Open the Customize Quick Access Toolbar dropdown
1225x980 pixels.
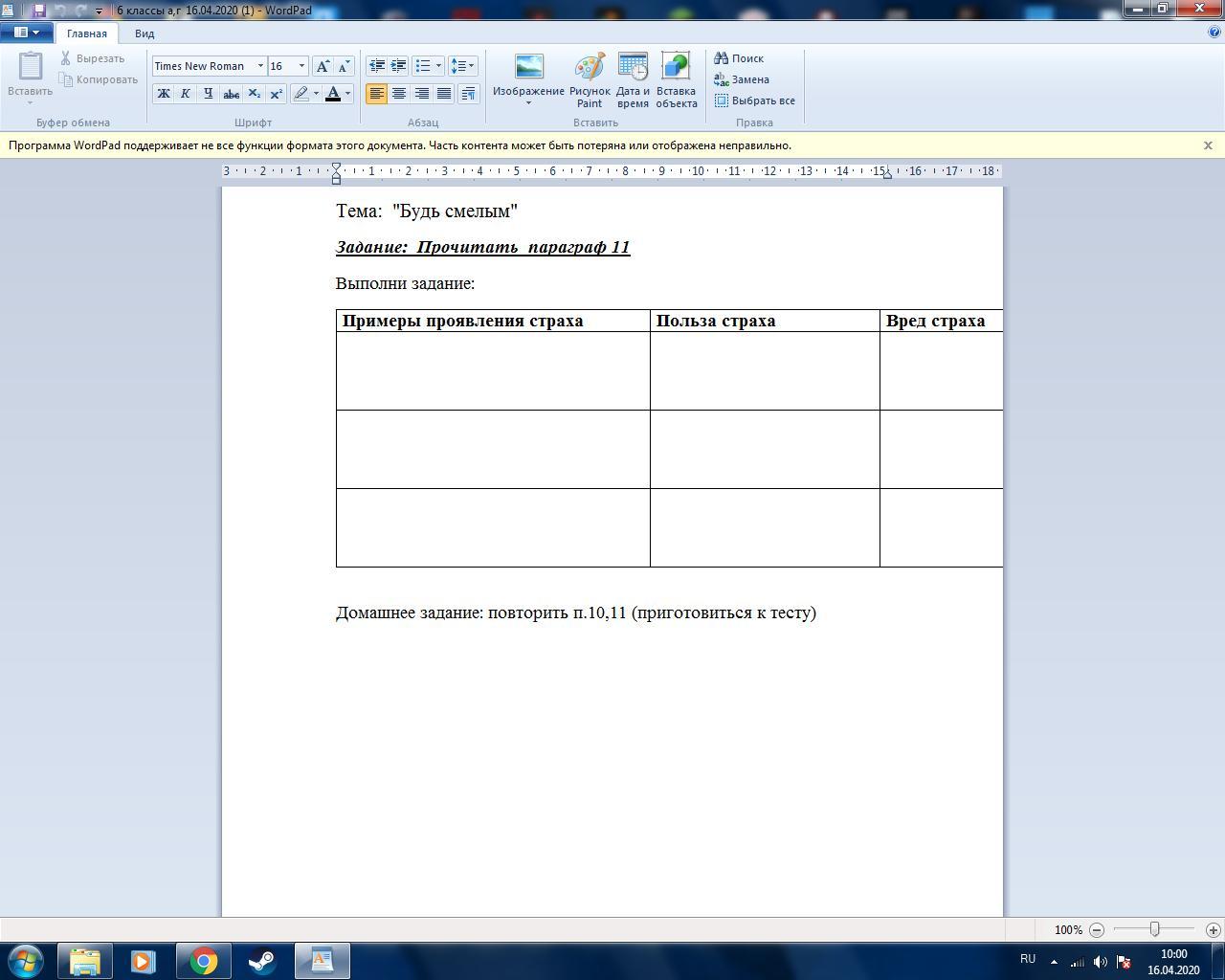[x=99, y=11]
